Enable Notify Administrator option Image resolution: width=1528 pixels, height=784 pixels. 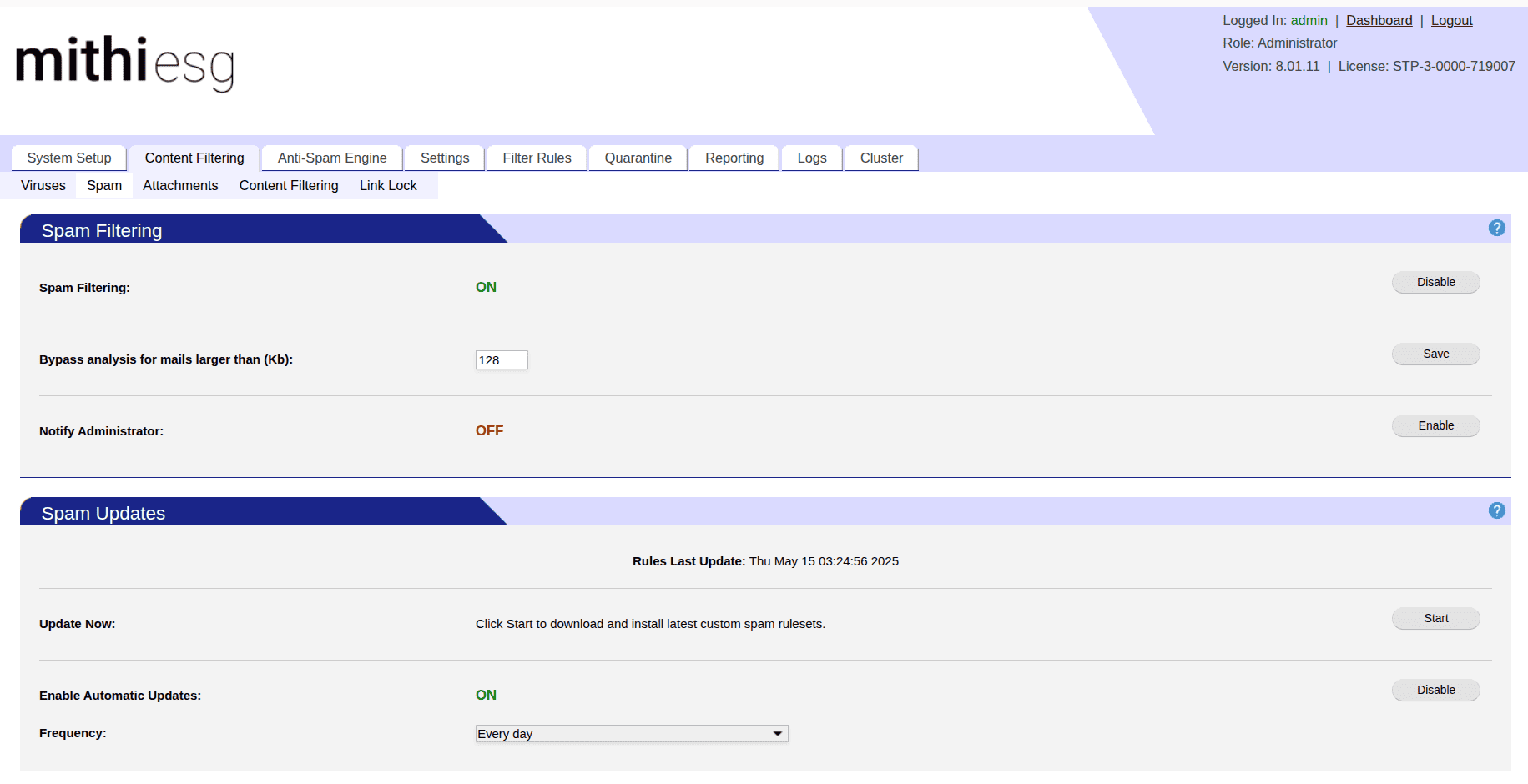click(1435, 425)
